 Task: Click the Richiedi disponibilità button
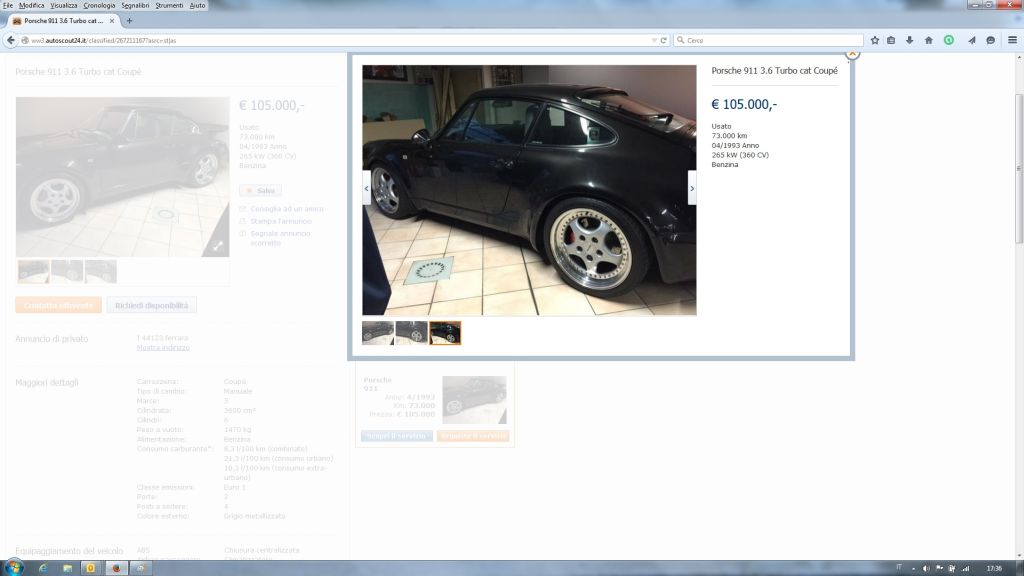(x=152, y=305)
